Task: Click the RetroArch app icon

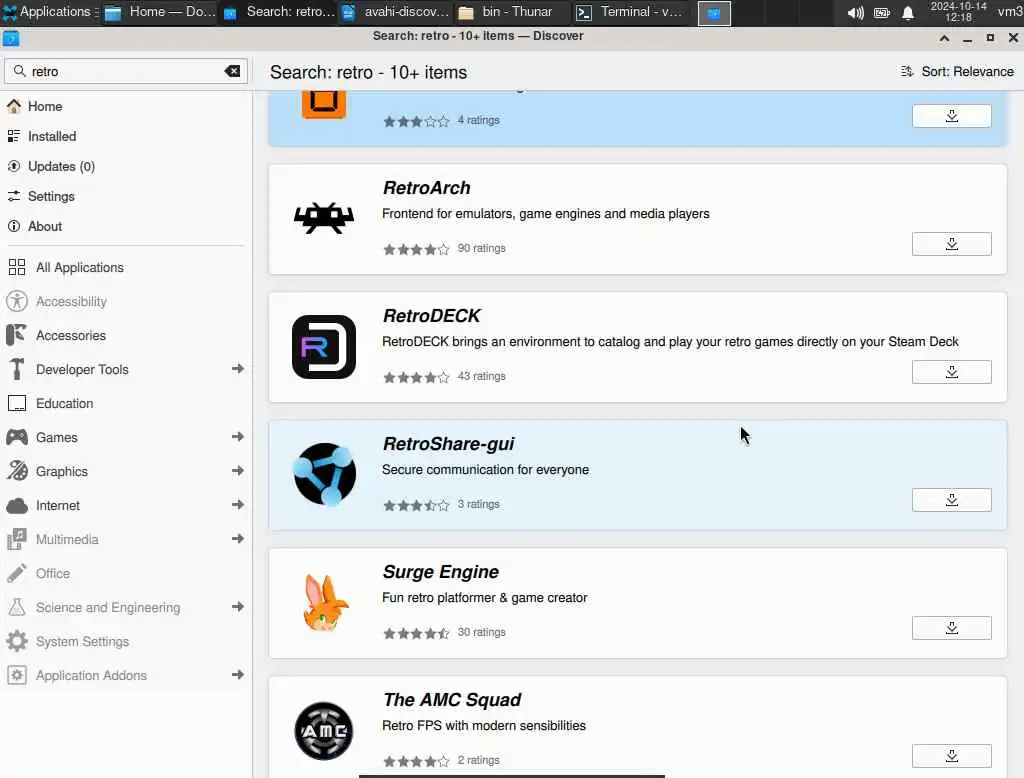Action: (323, 219)
